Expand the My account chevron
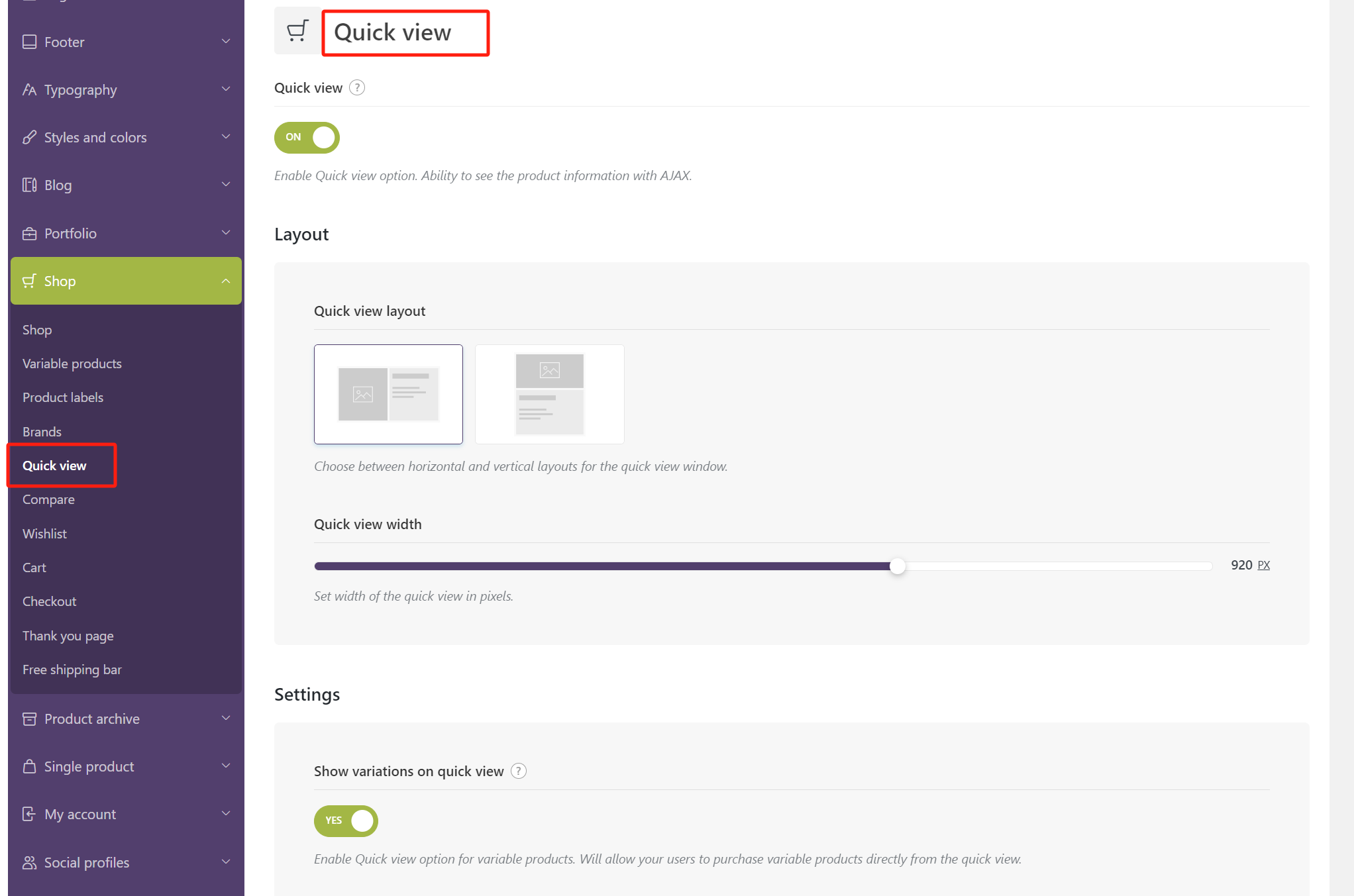Screen dimensions: 1354x896 (x=226, y=814)
